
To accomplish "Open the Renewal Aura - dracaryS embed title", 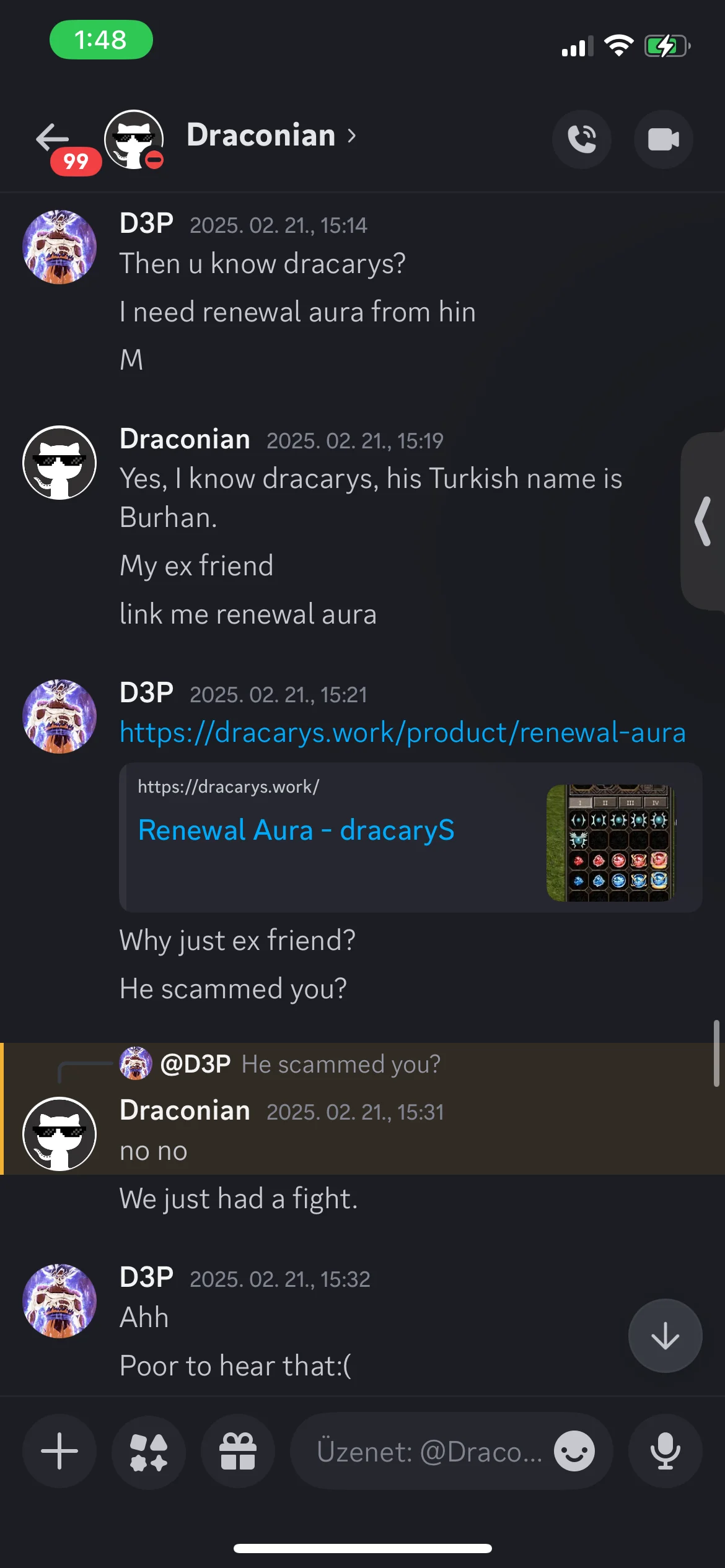I will (296, 830).
